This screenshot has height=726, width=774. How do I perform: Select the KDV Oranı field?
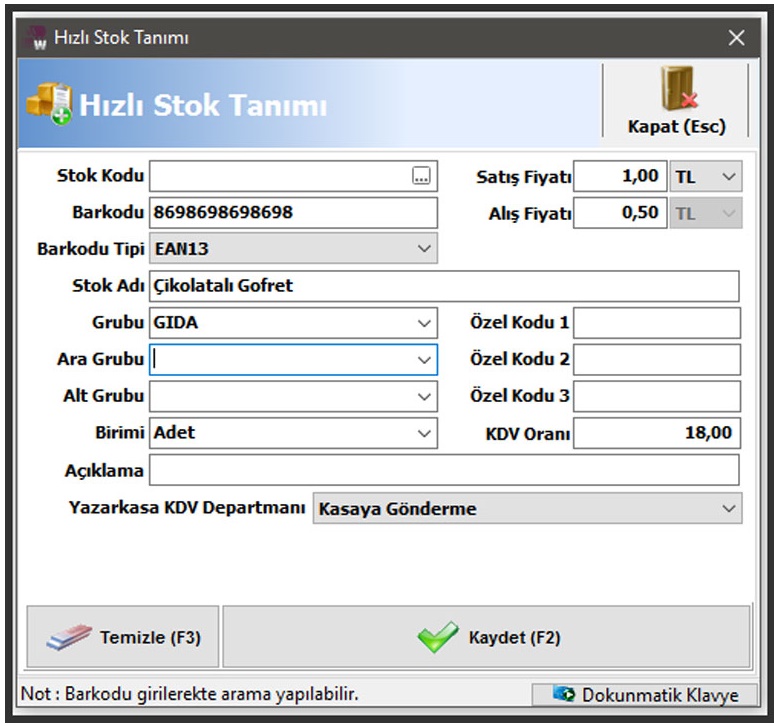point(656,433)
